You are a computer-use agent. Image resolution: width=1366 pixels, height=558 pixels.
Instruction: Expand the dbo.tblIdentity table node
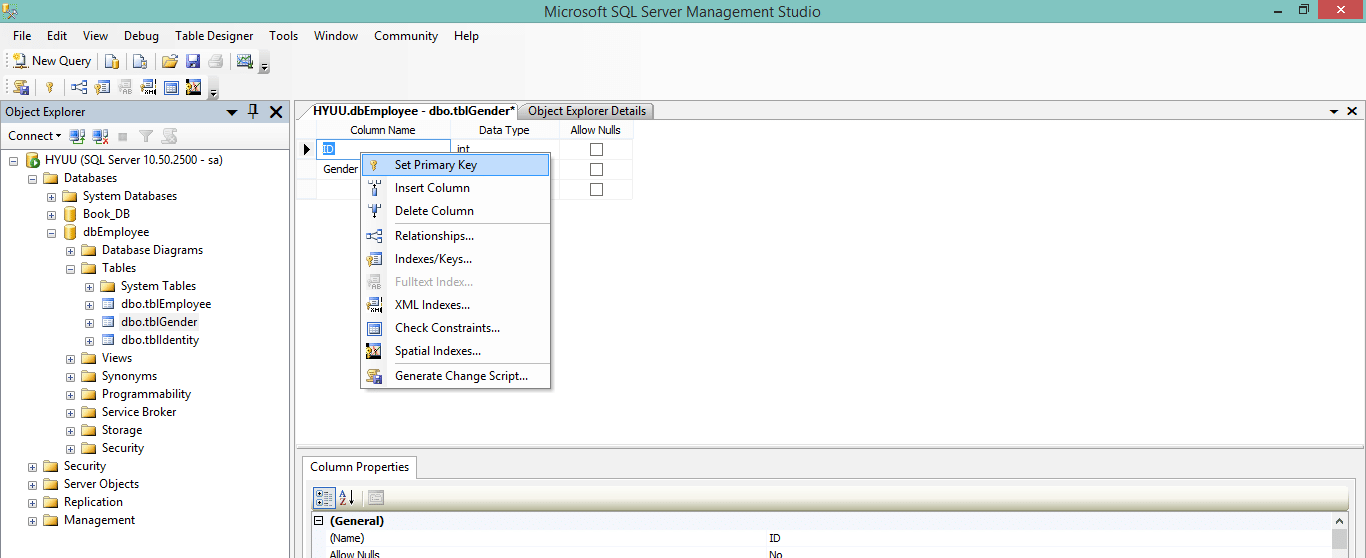90,340
